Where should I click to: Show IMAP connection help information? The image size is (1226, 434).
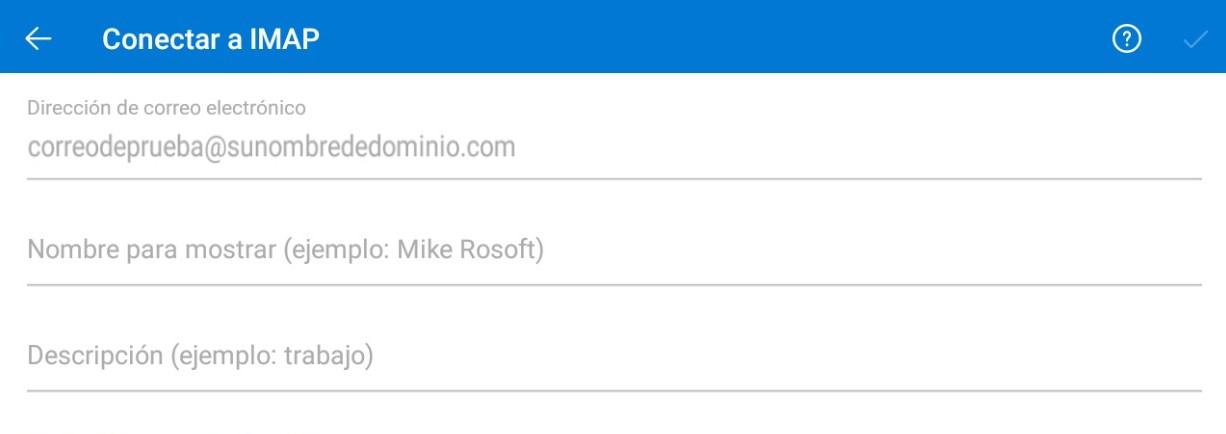[x=1127, y=39]
